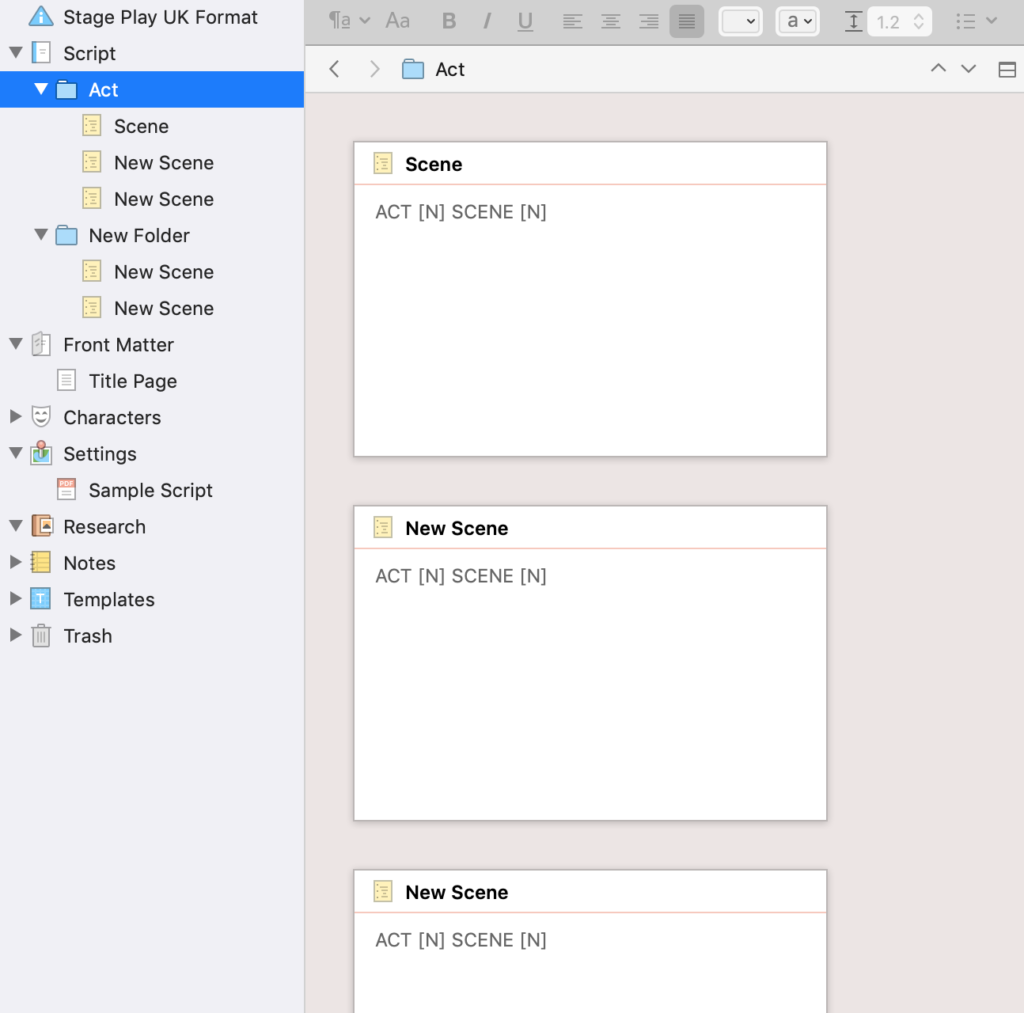Navigate to the next document
This screenshot has width=1024, height=1013.
(968, 69)
